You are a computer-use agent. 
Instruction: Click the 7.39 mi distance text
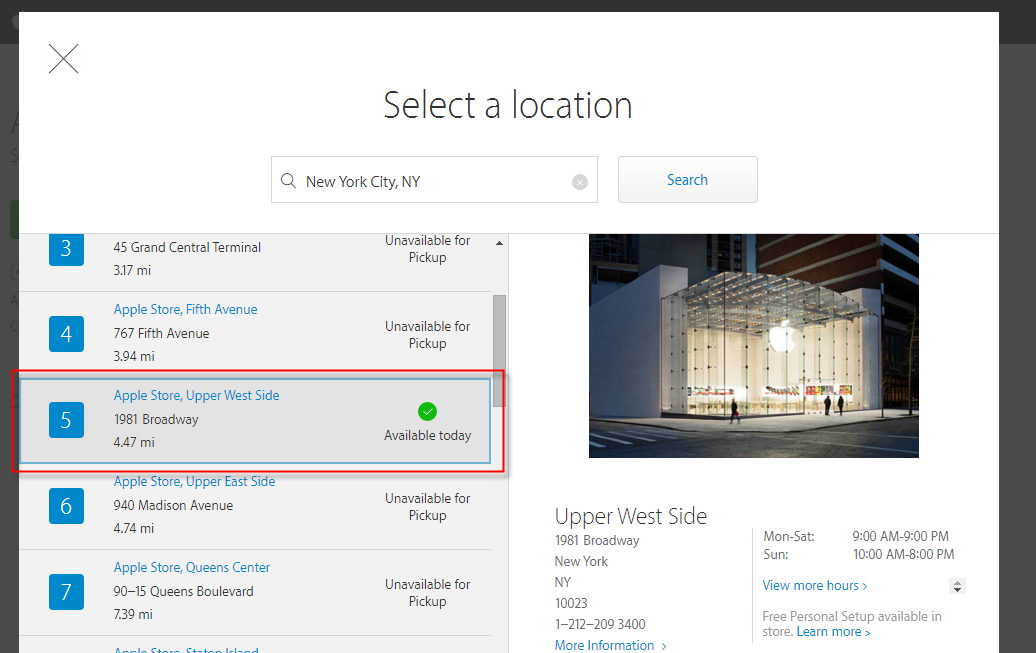133,614
